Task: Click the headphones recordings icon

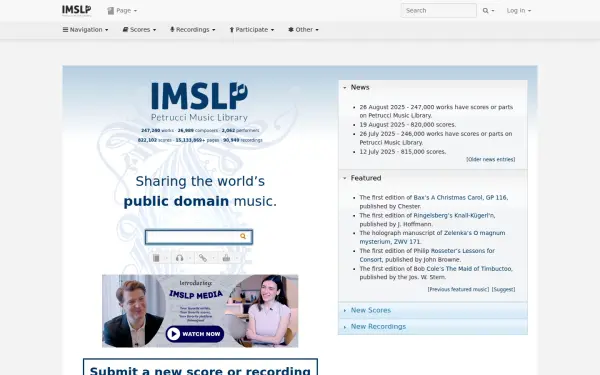Action: pos(179,258)
